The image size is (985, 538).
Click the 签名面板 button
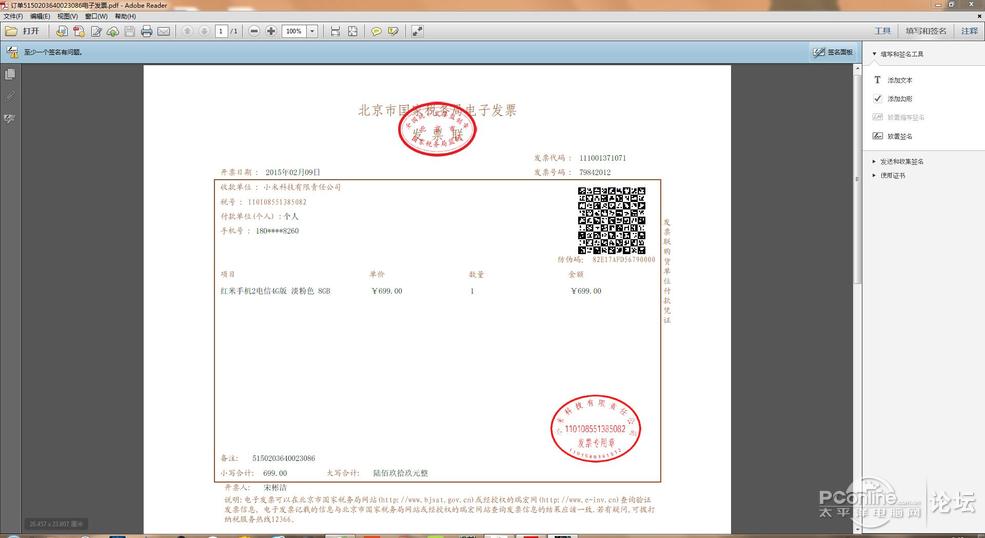point(833,52)
